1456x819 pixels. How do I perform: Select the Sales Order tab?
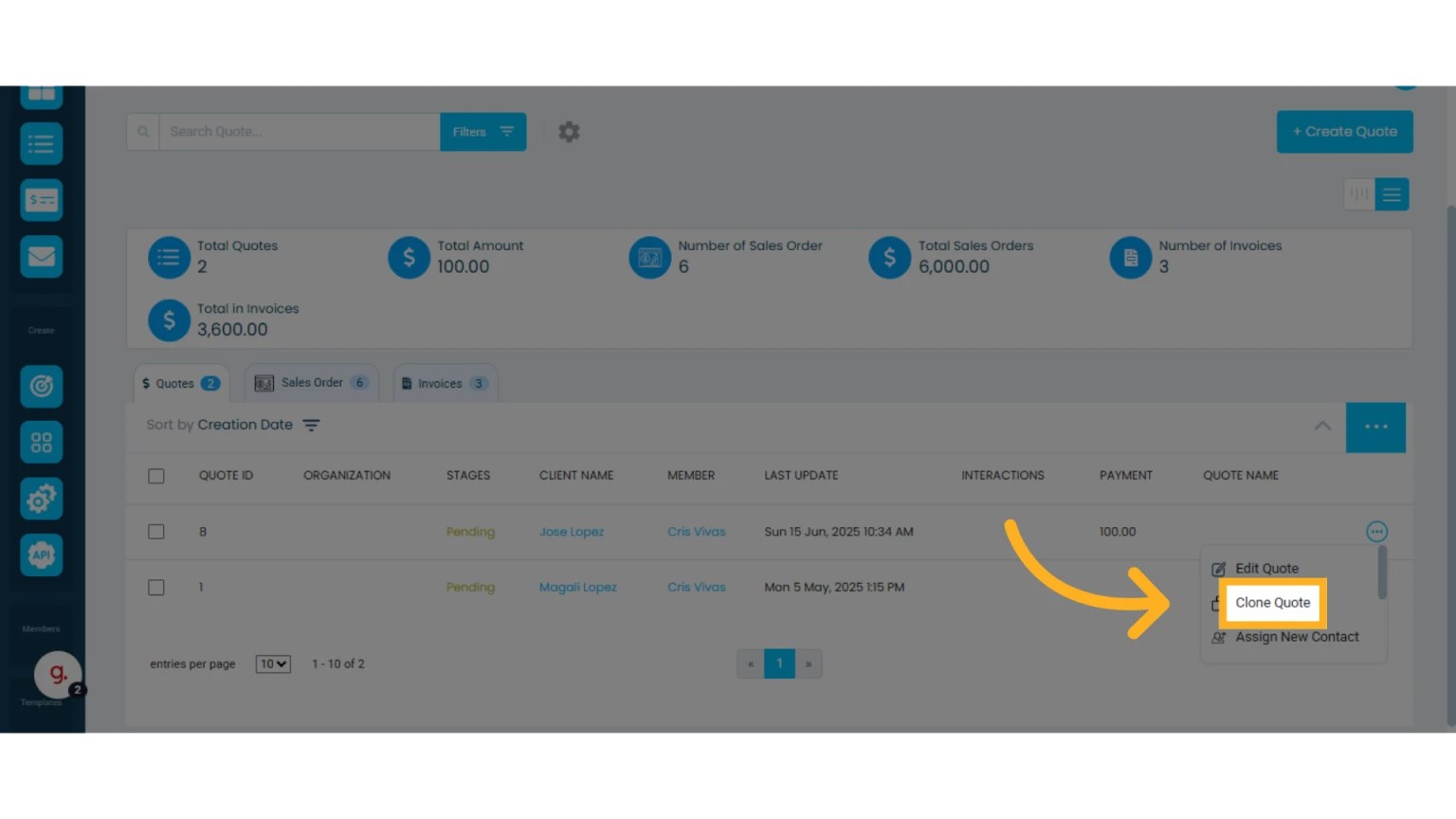tap(312, 383)
